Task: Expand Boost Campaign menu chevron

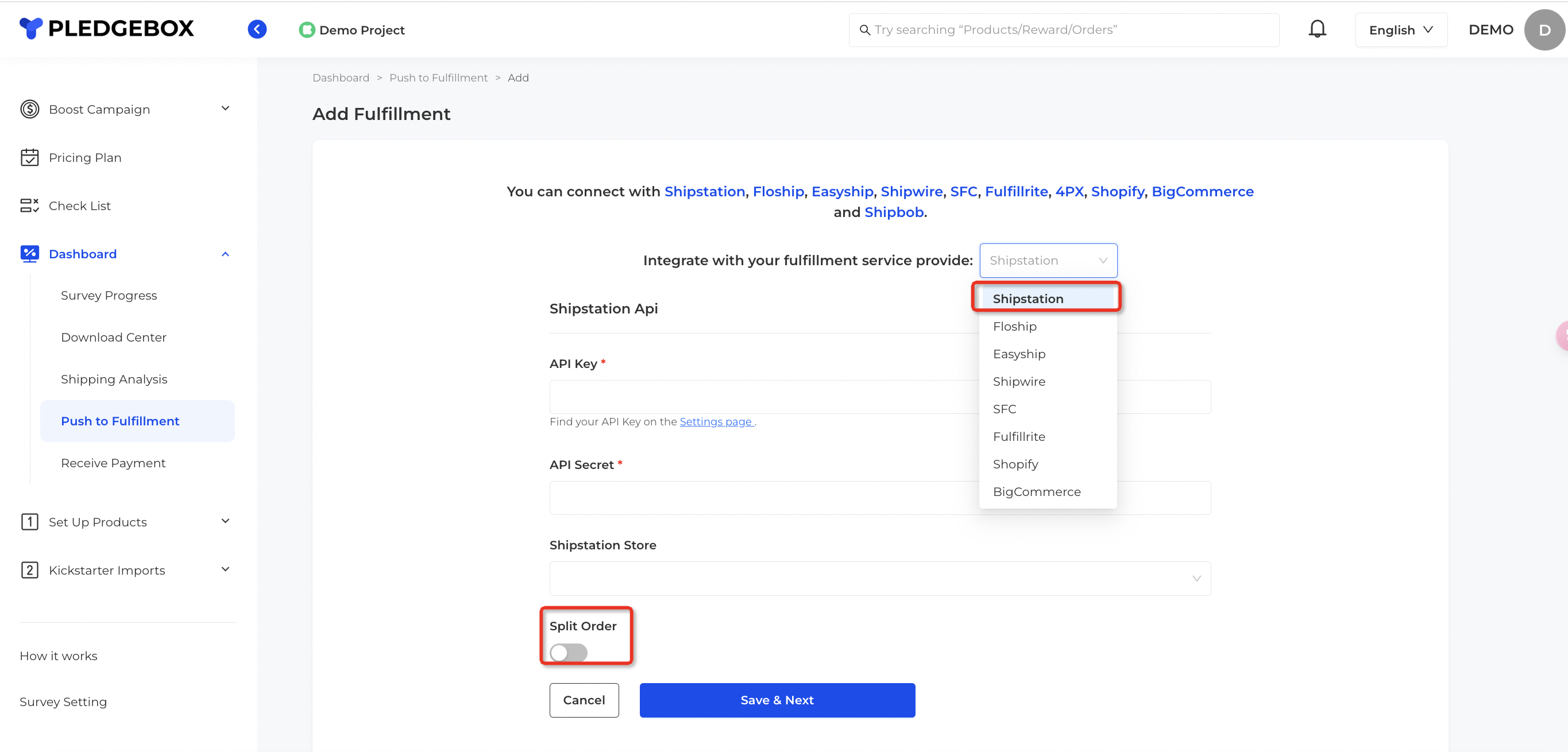Action: pyautogui.click(x=225, y=108)
